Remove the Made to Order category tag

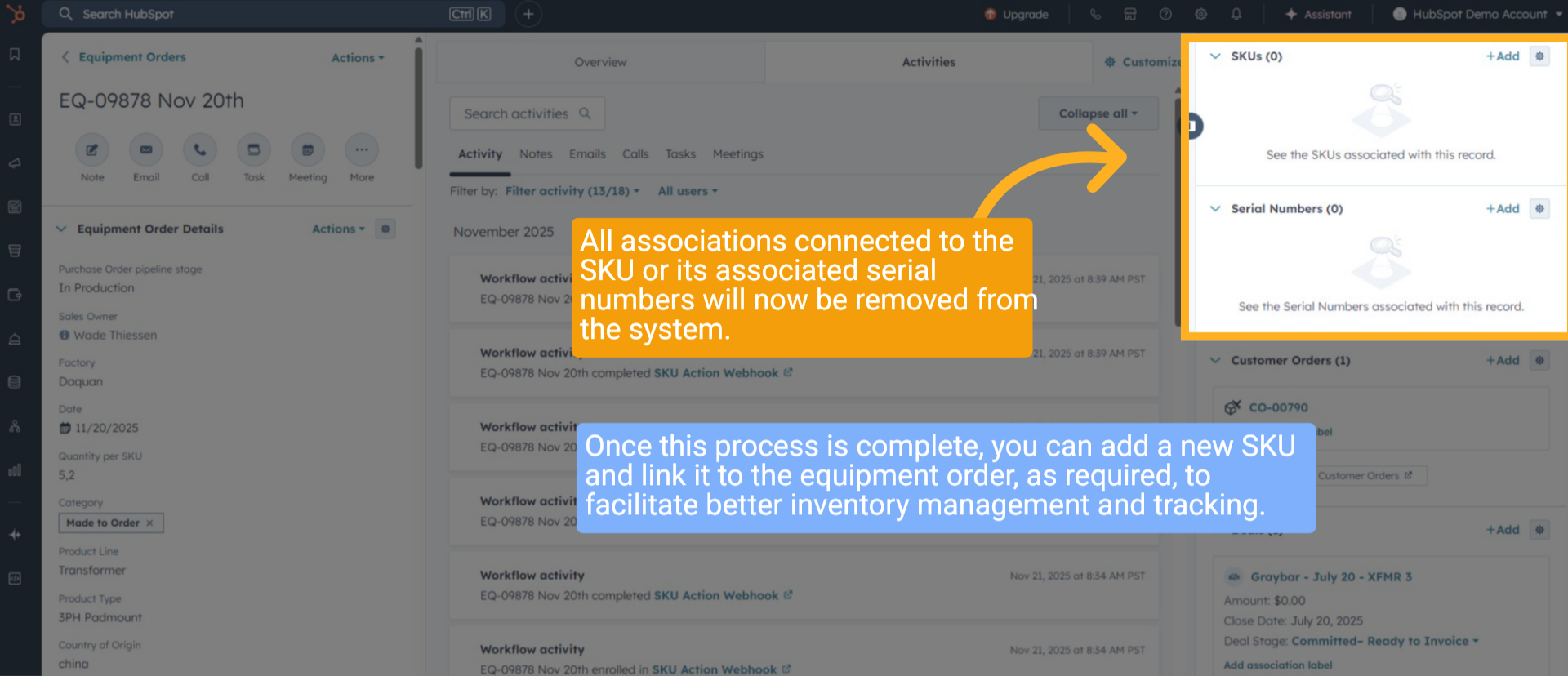pos(149,523)
